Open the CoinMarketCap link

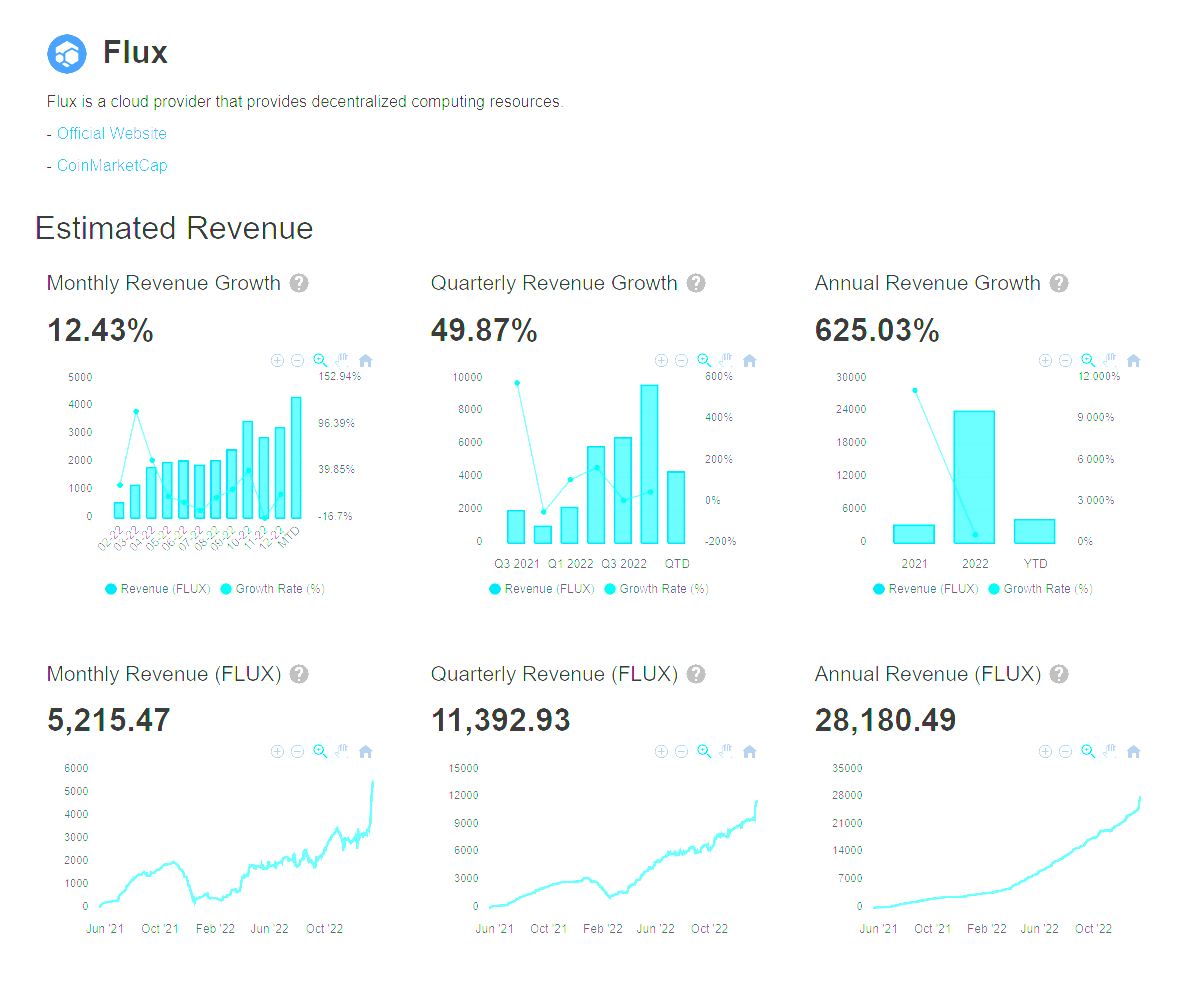[112, 166]
